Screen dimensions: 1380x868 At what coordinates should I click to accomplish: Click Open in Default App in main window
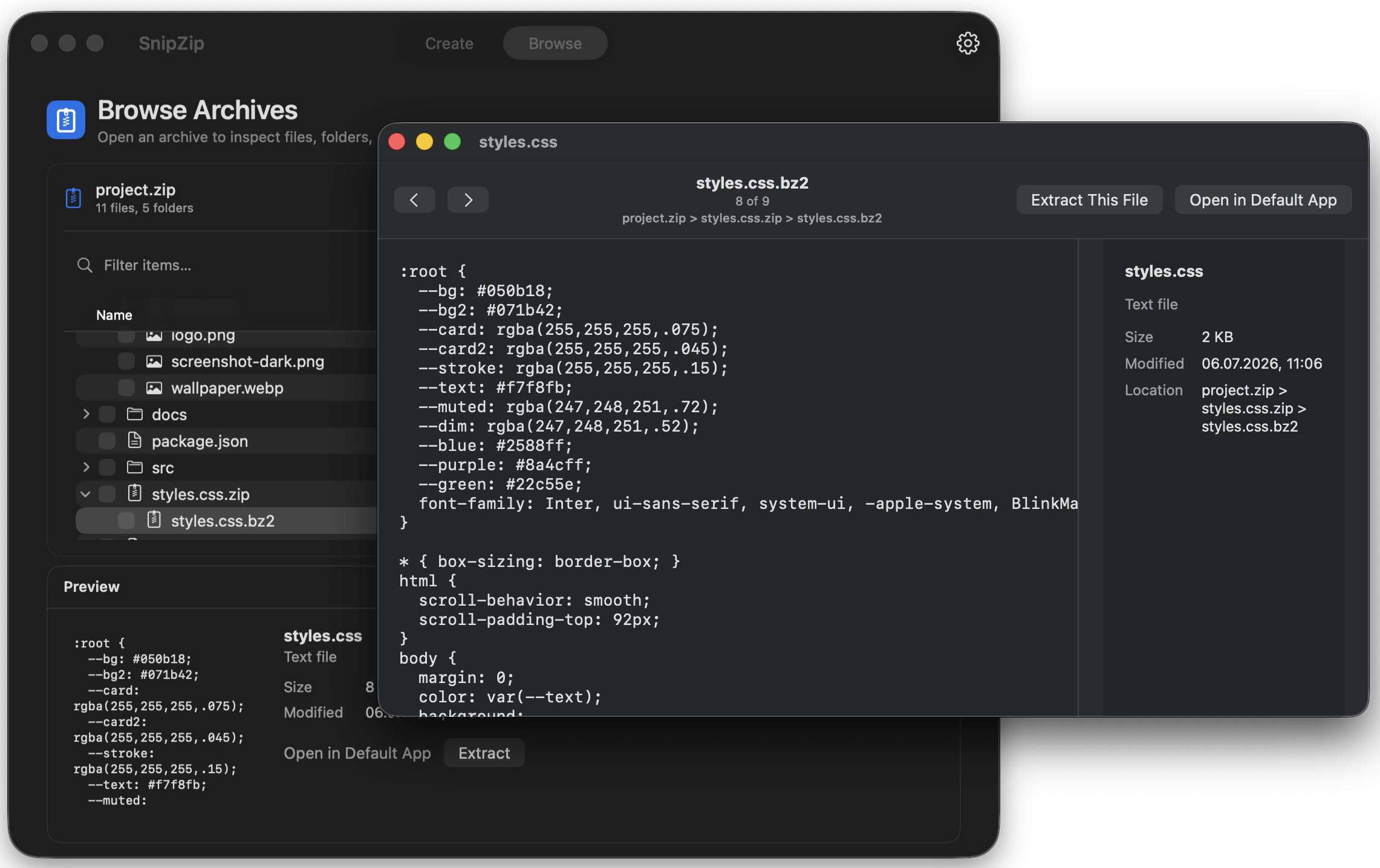(357, 753)
